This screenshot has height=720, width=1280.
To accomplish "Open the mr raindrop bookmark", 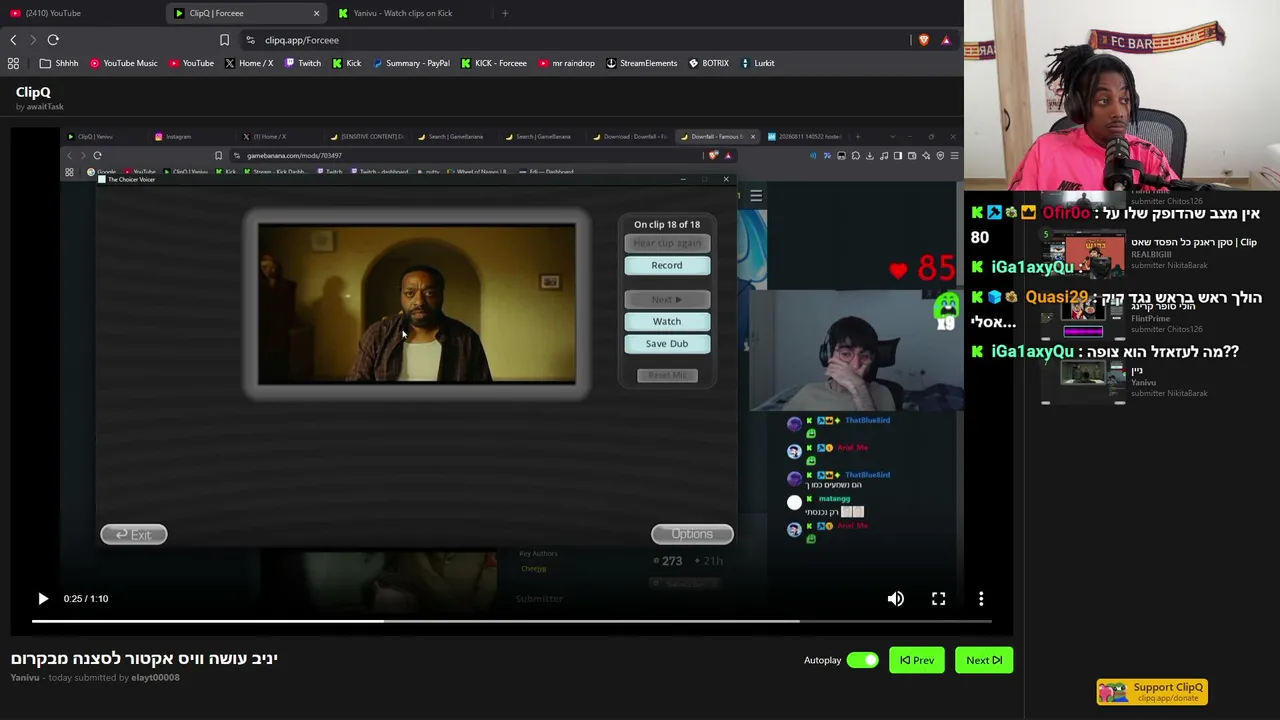I will 566,63.
